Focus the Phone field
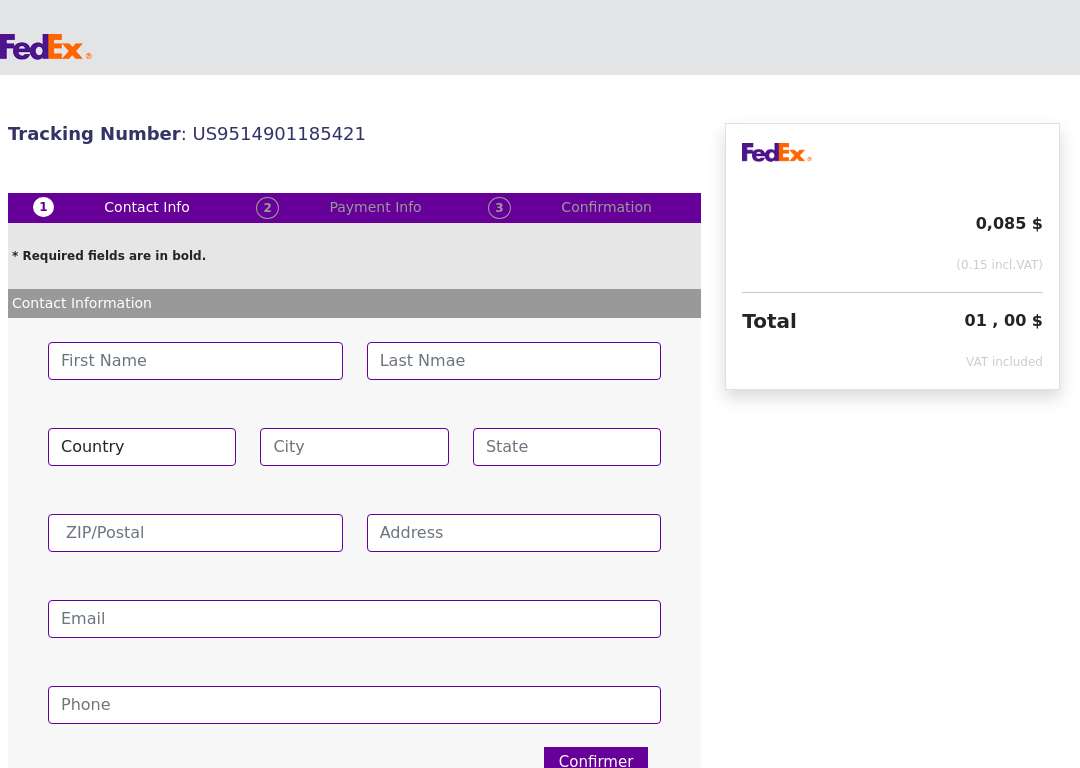The height and width of the screenshot is (768, 1080). pyautogui.click(x=354, y=705)
